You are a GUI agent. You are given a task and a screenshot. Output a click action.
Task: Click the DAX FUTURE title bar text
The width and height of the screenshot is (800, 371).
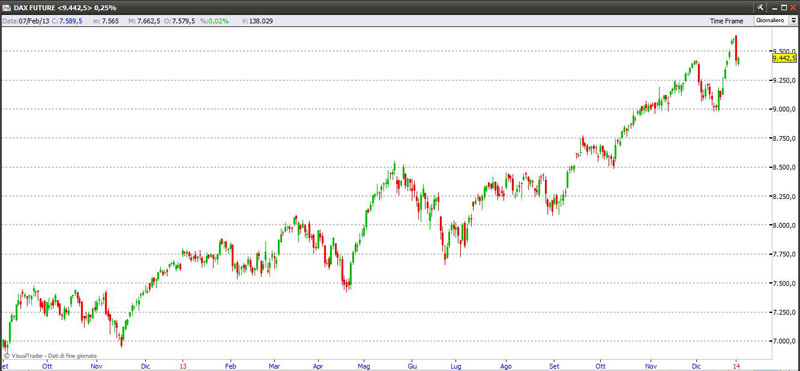pyautogui.click(x=65, y=8)
